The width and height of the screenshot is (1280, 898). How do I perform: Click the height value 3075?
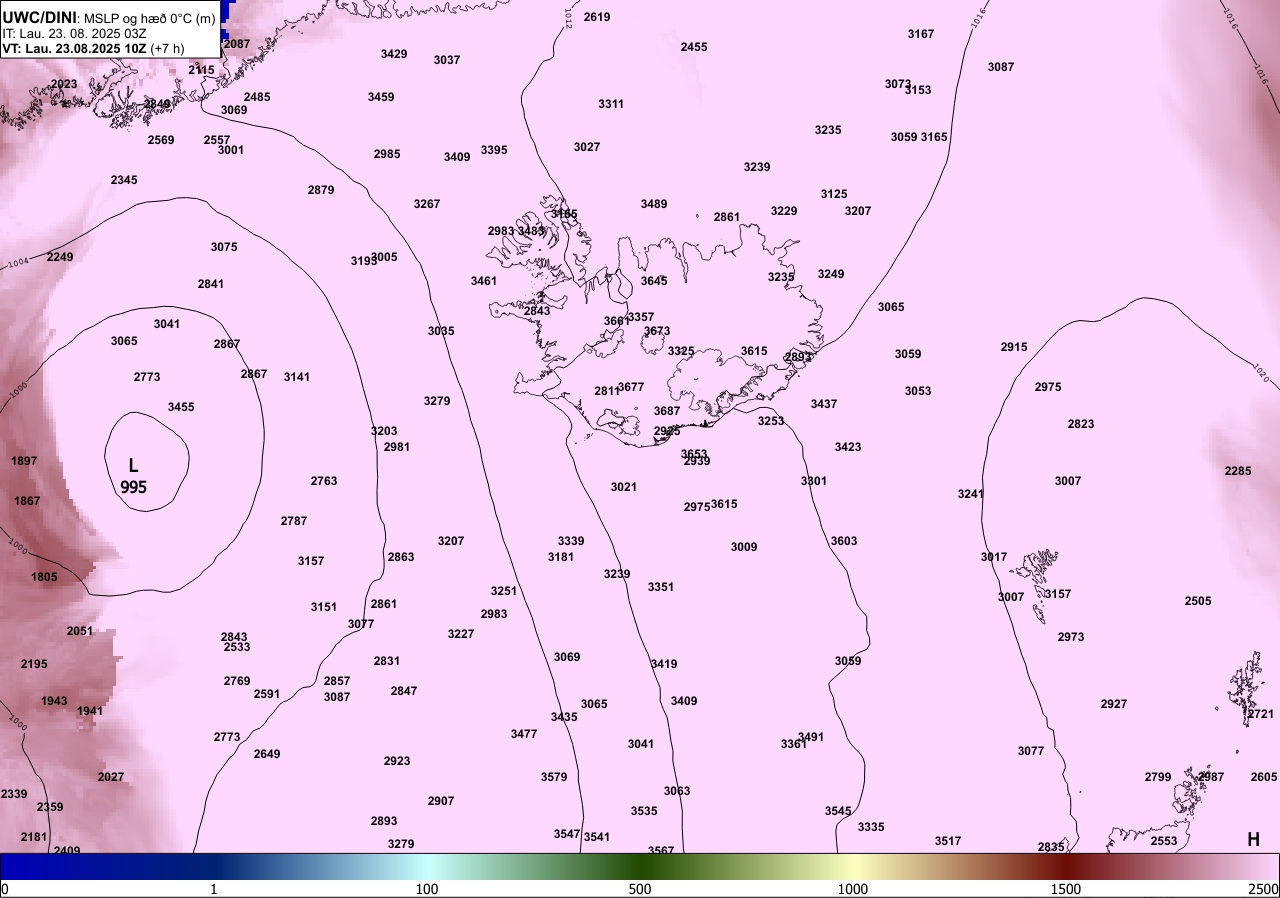[224, 247]
